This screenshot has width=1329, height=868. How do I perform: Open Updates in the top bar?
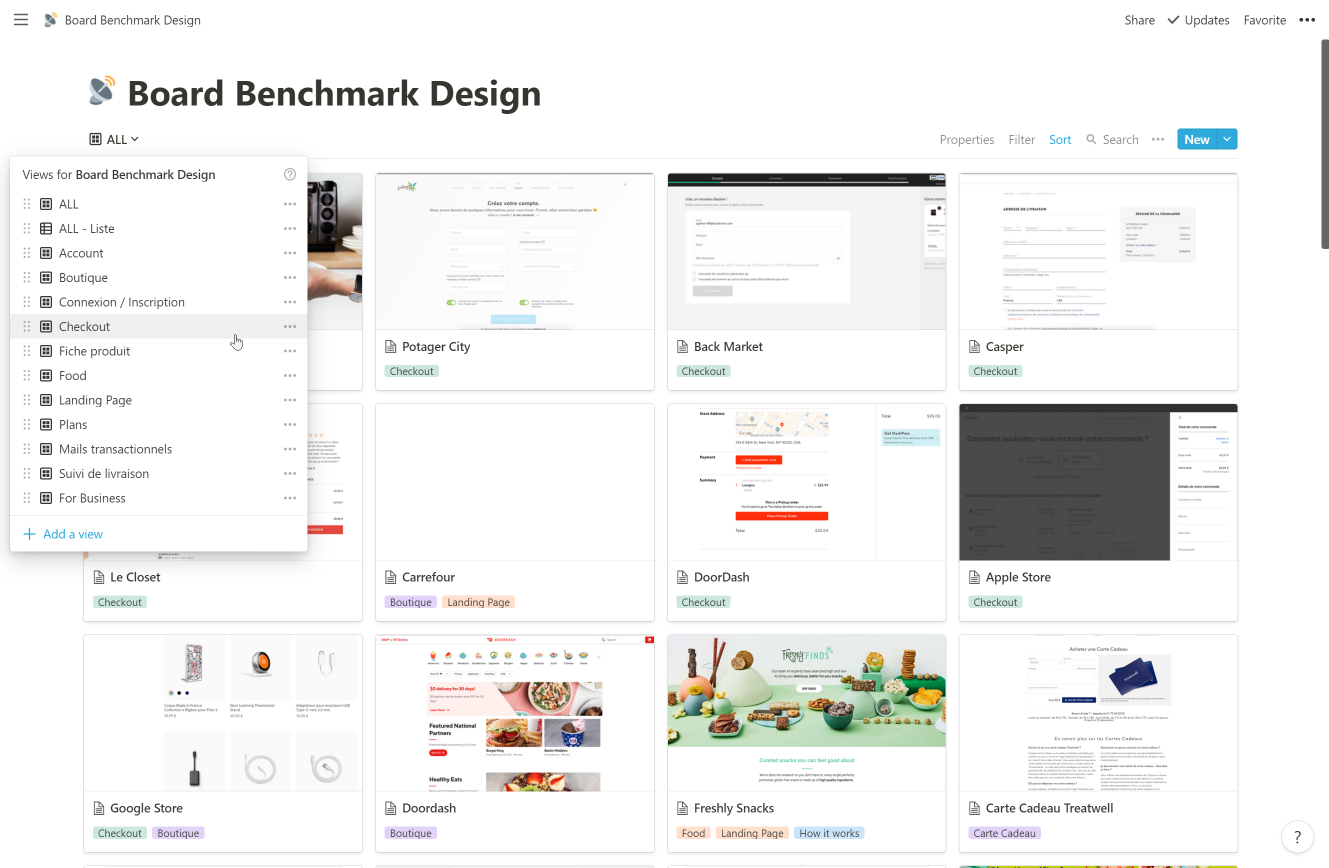tap(1198, 20)
